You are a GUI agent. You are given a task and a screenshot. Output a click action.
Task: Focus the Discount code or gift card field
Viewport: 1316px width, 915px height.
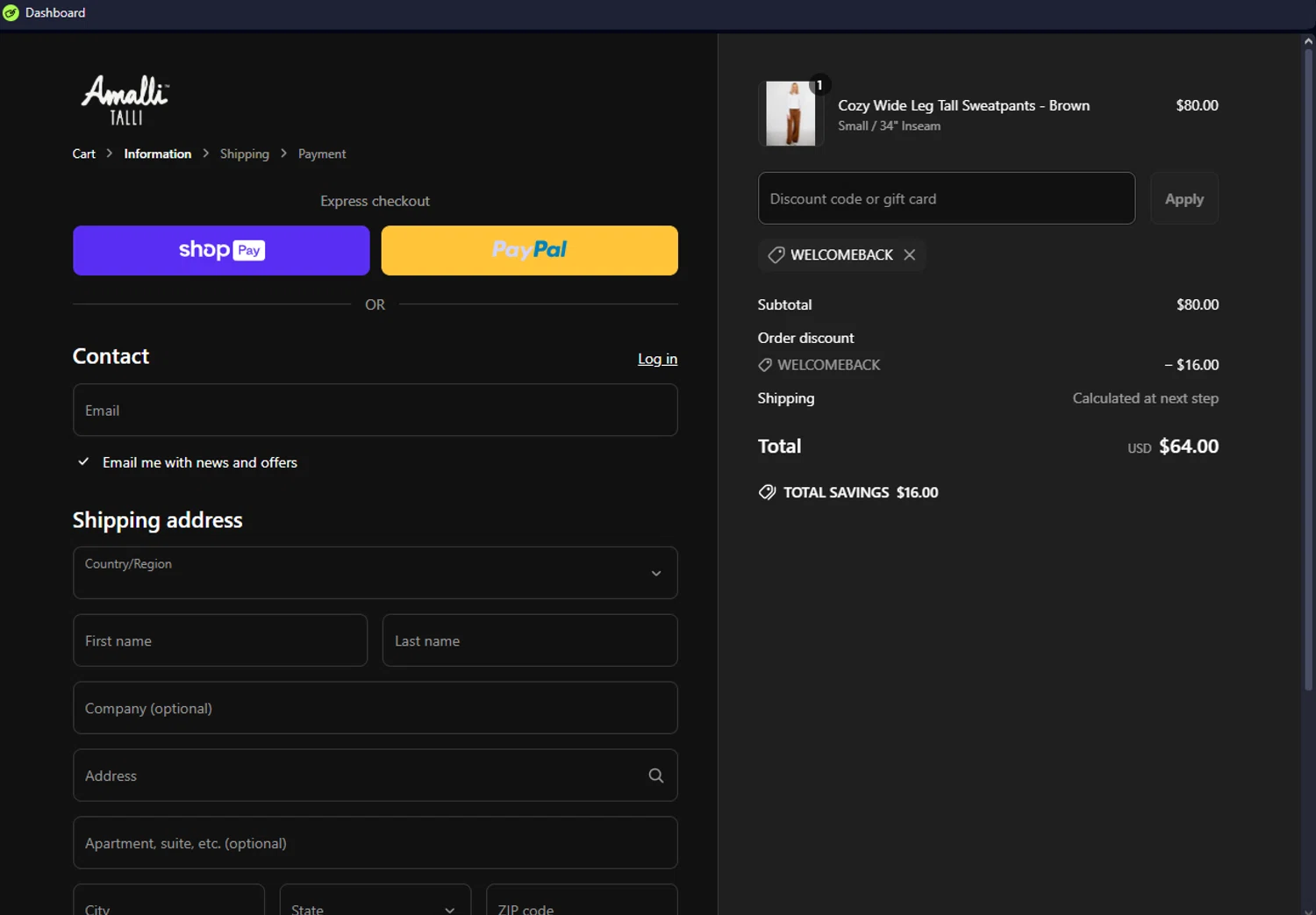click(x=947, y=198)
